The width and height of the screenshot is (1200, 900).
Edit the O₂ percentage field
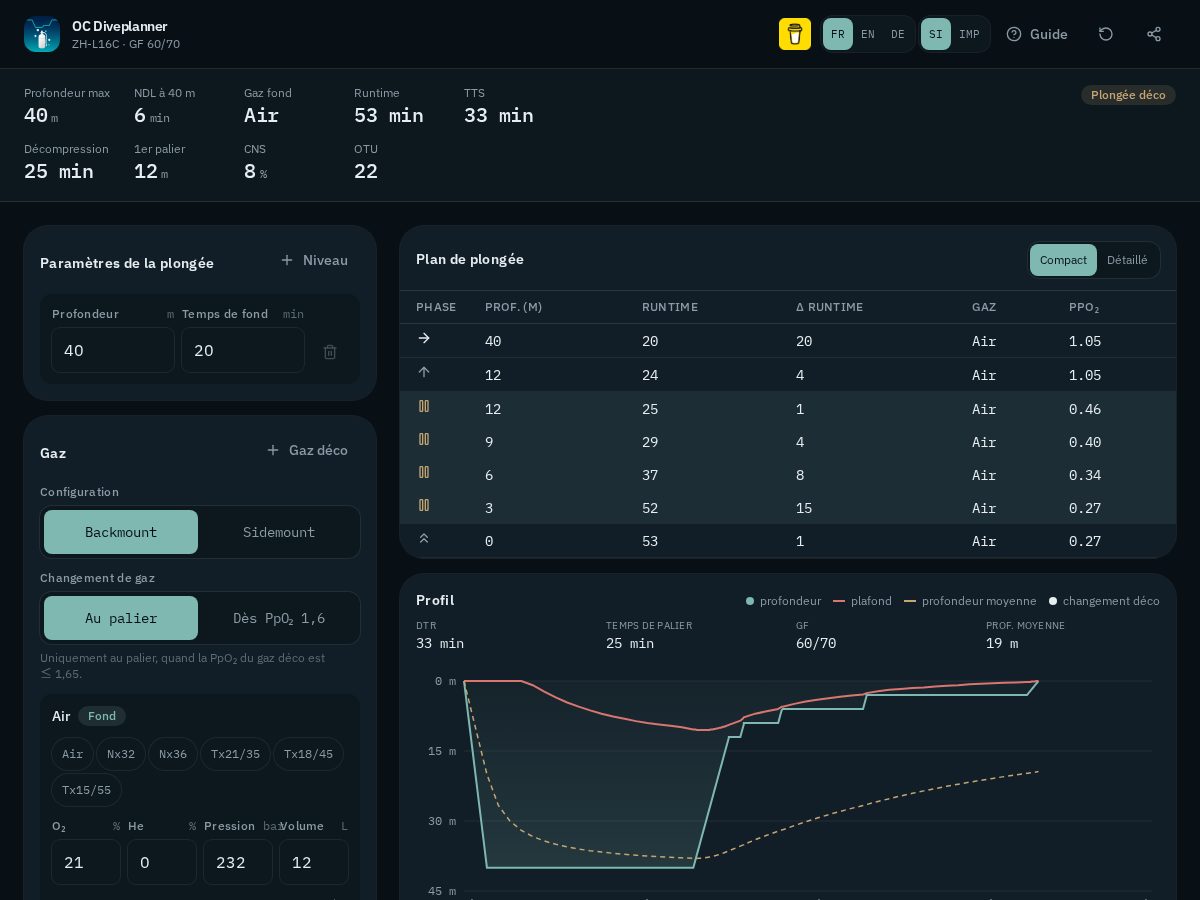point(86,862)
